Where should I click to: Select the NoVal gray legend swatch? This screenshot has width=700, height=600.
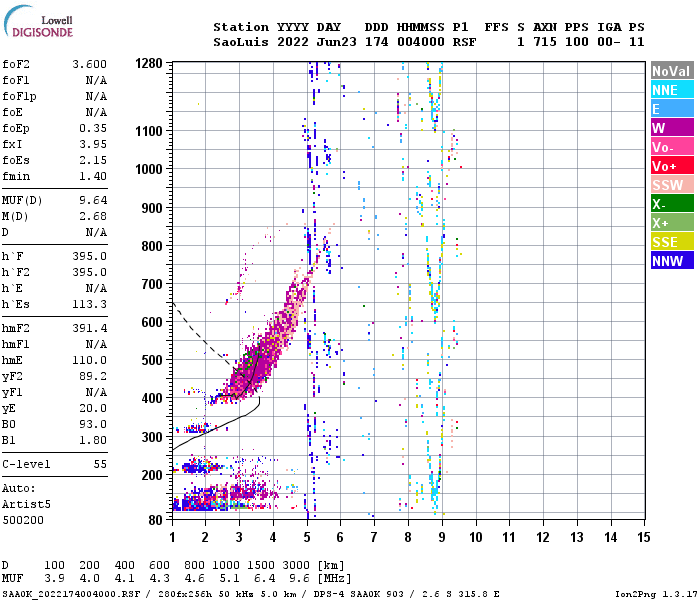pyautogui.click(x=672, y=71)
